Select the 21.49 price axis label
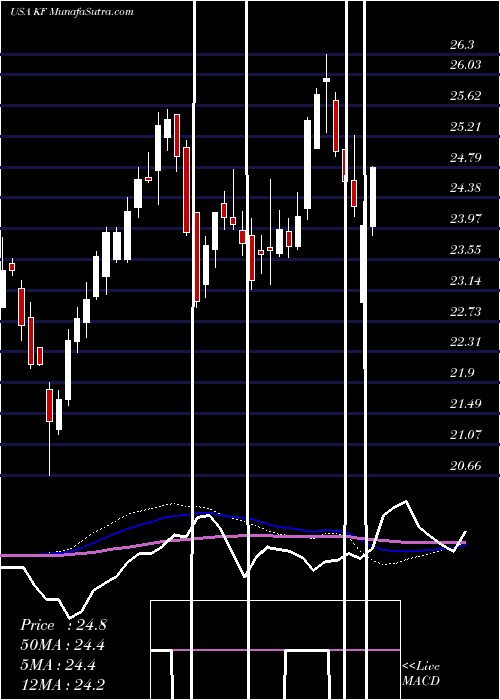The width and height of the screenshot is (500, 700). coord(466,404)
